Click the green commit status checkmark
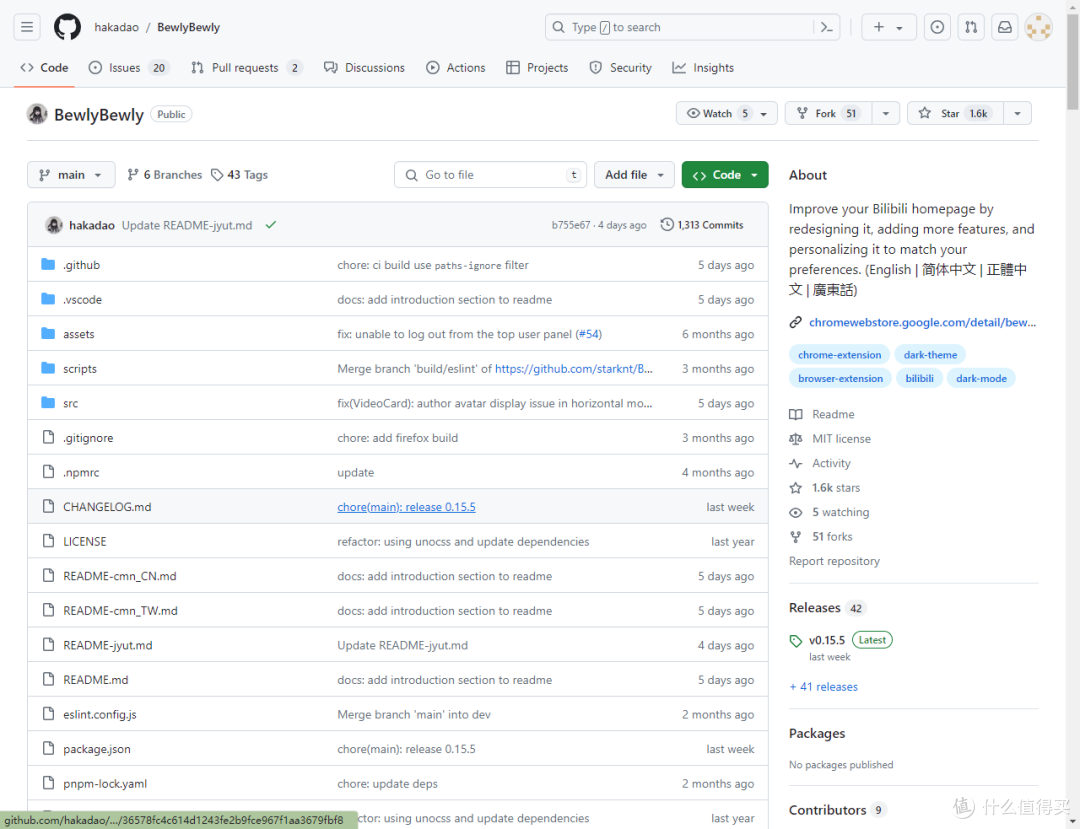This screenshot has width=1080, height=829. tap(271, 224)
